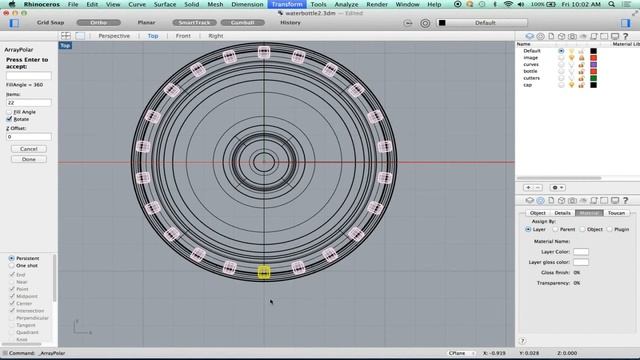Click Wi-Fi status icon in menu bar
Viewport: 640px width, 360px height.
508,4
